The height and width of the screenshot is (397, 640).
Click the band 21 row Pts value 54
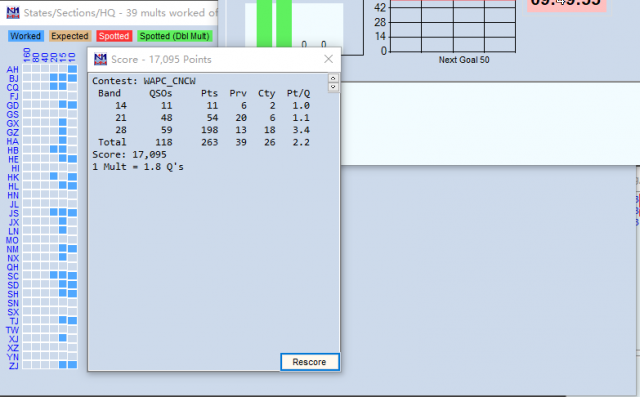tap(212, 118)
